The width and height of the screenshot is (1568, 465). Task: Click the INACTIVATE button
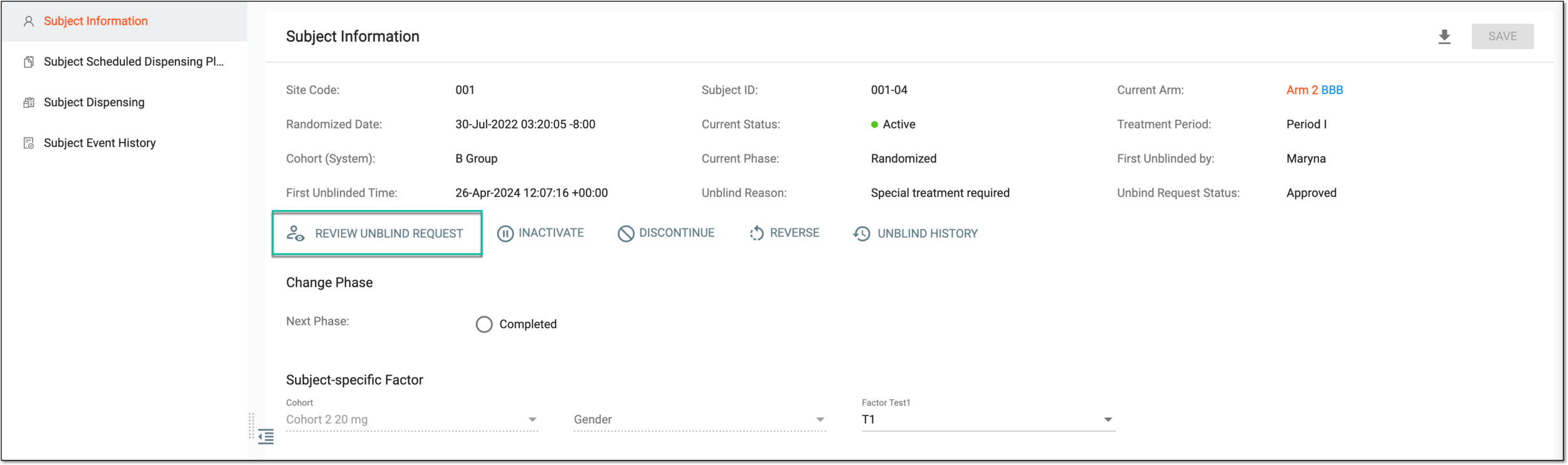541,233
